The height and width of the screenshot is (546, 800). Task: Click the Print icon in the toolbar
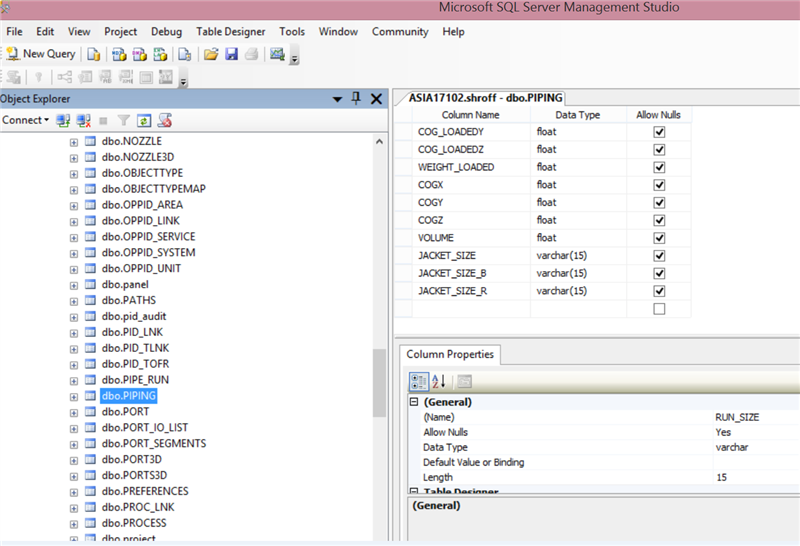(x=252, y=54)
